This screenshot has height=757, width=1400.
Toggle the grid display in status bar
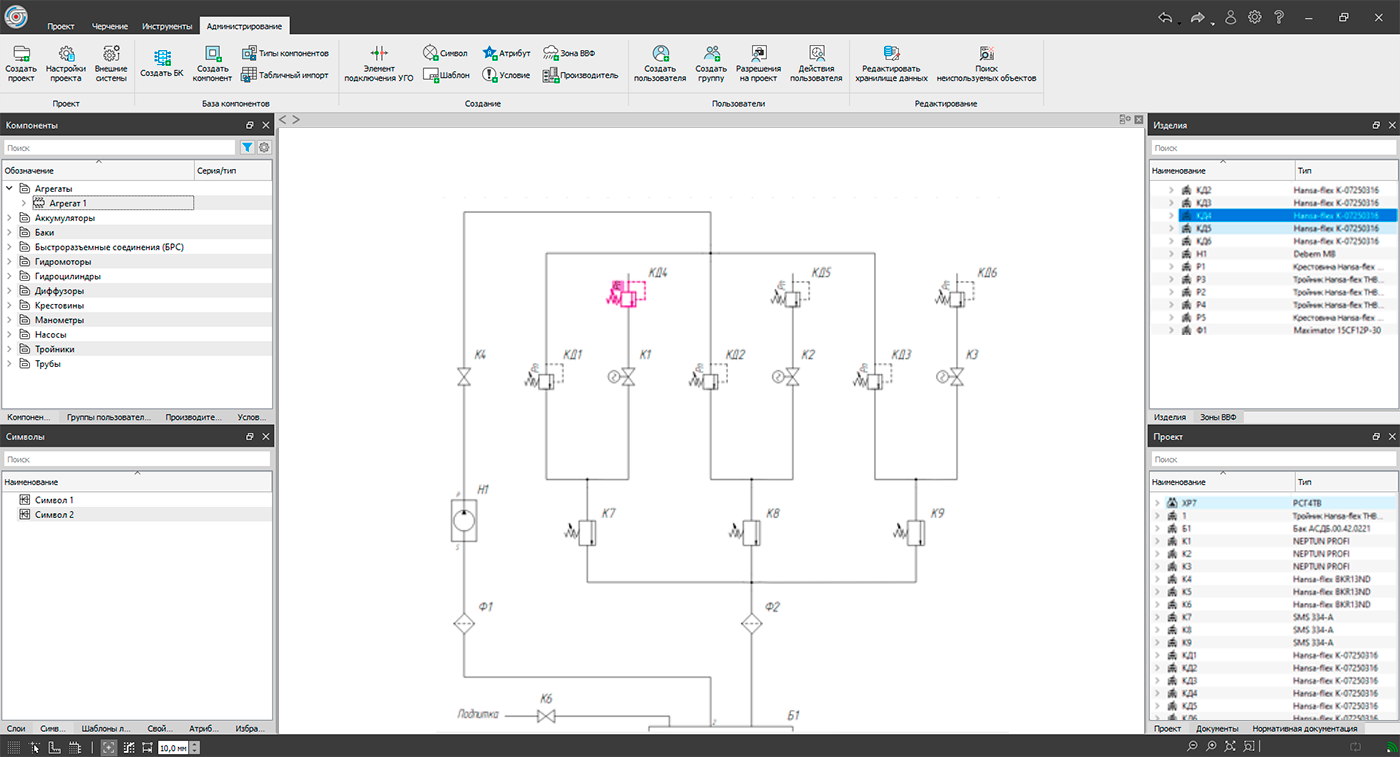[14, 747]
